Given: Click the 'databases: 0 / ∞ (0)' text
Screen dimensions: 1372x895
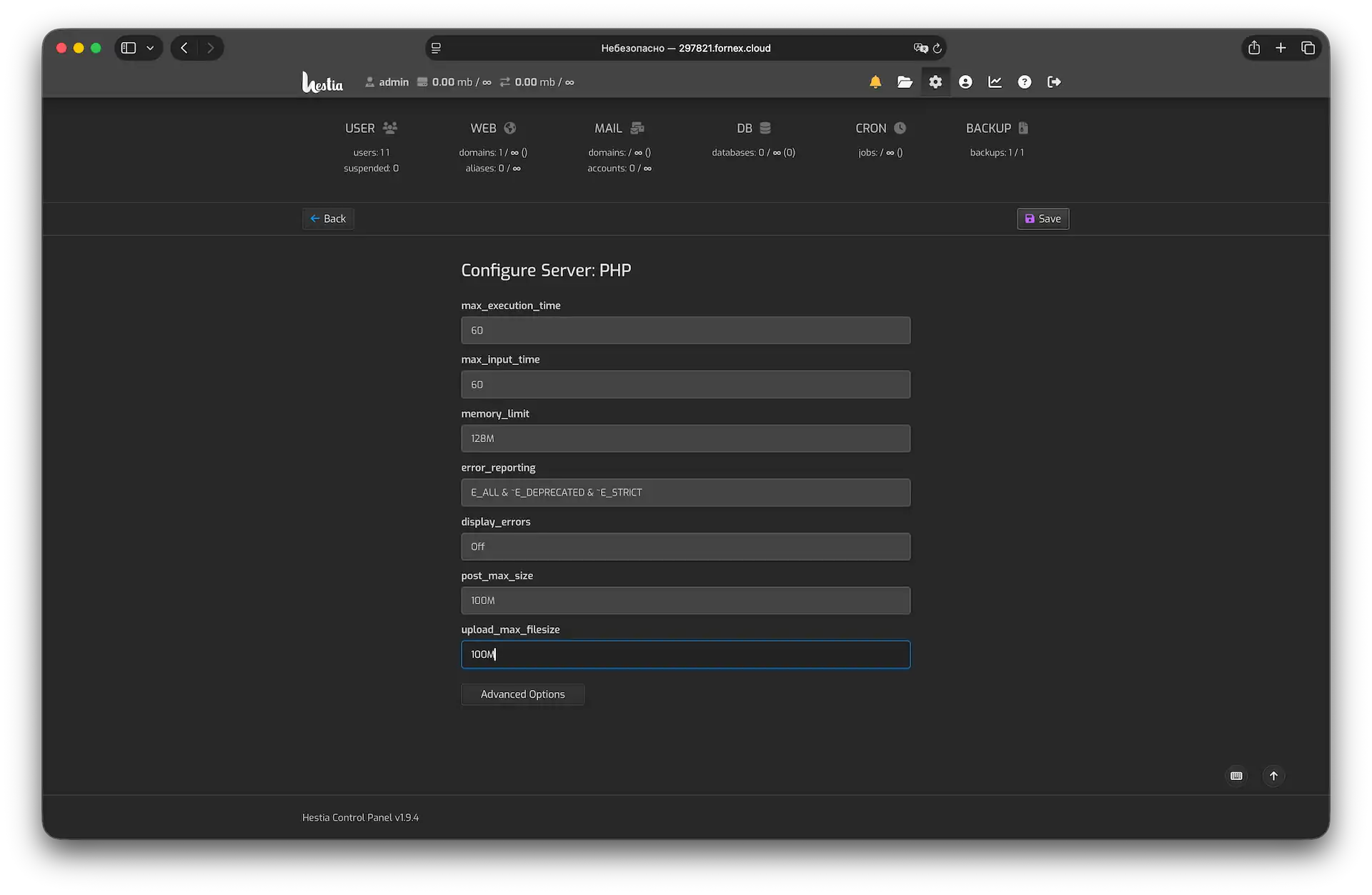Looking at the screenshot, I should [x=753, y=153].
